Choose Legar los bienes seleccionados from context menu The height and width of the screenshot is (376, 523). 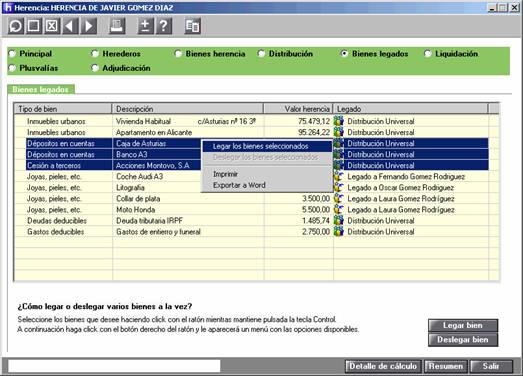pos(267,146)
